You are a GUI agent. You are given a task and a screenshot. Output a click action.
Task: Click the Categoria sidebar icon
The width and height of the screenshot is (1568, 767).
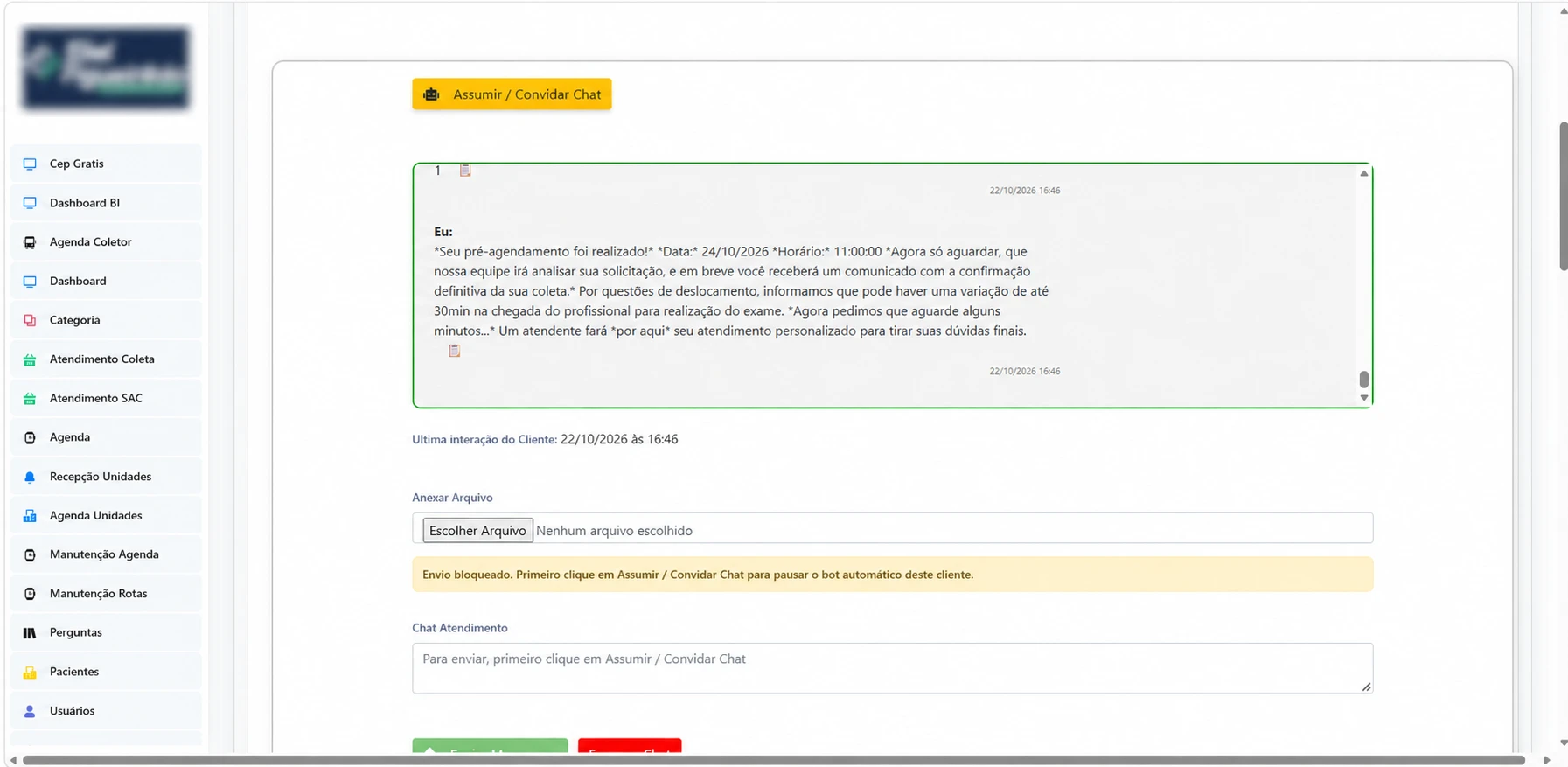[x=30, y=320]
